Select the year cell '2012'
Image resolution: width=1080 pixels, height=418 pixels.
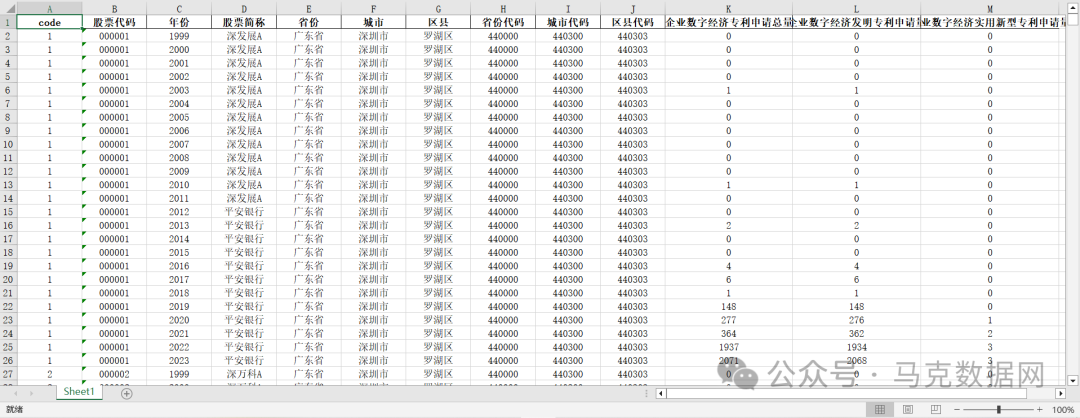pos(179,212)
